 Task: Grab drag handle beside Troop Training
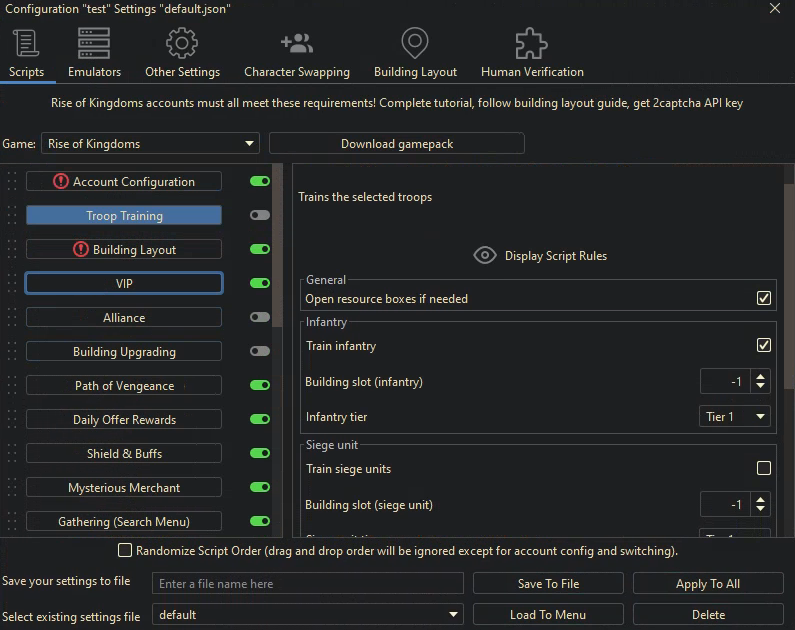[x=12, y=215]
